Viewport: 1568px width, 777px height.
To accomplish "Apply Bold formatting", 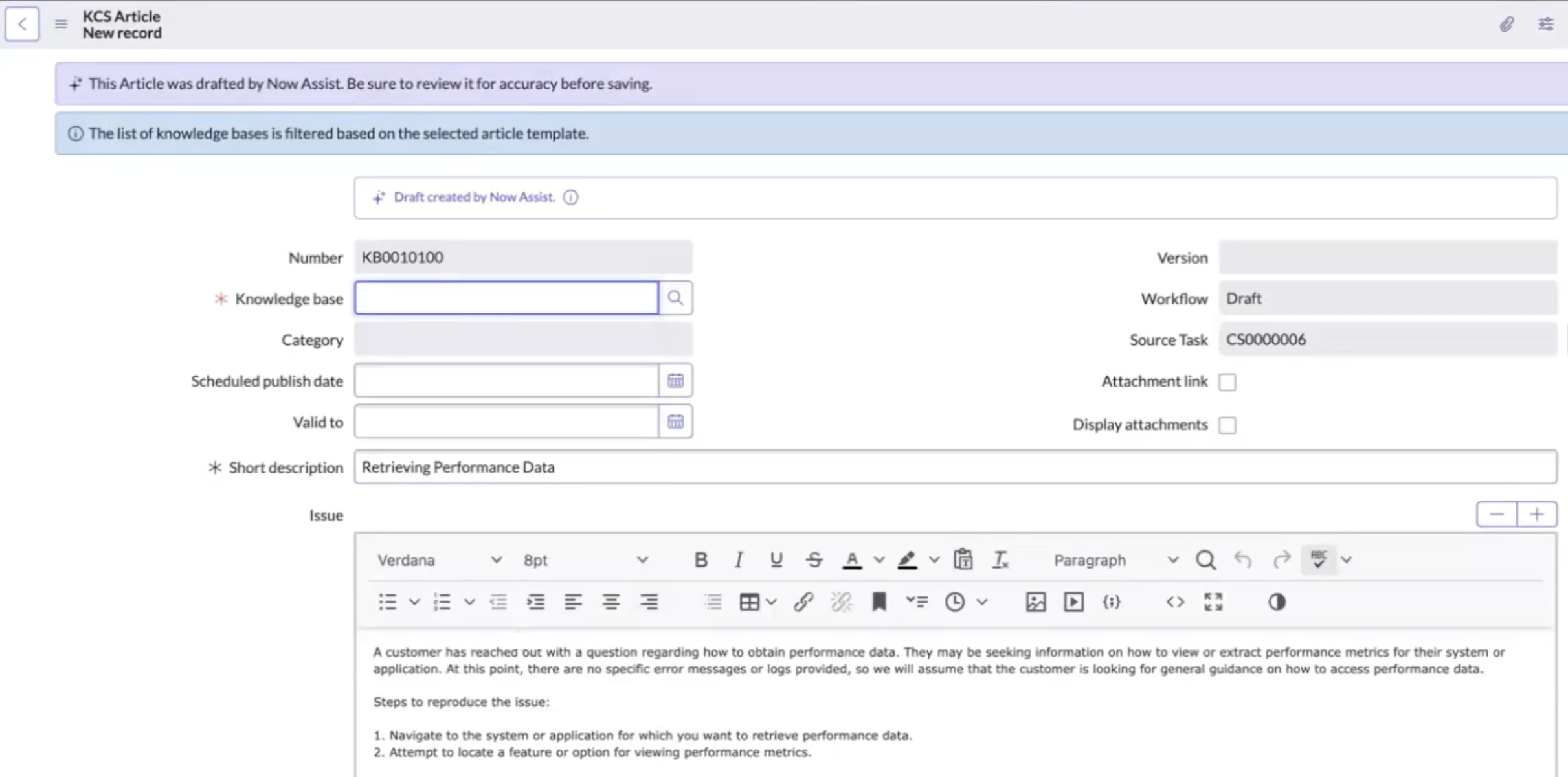I will pyautogui.click(x=700, y=560).
